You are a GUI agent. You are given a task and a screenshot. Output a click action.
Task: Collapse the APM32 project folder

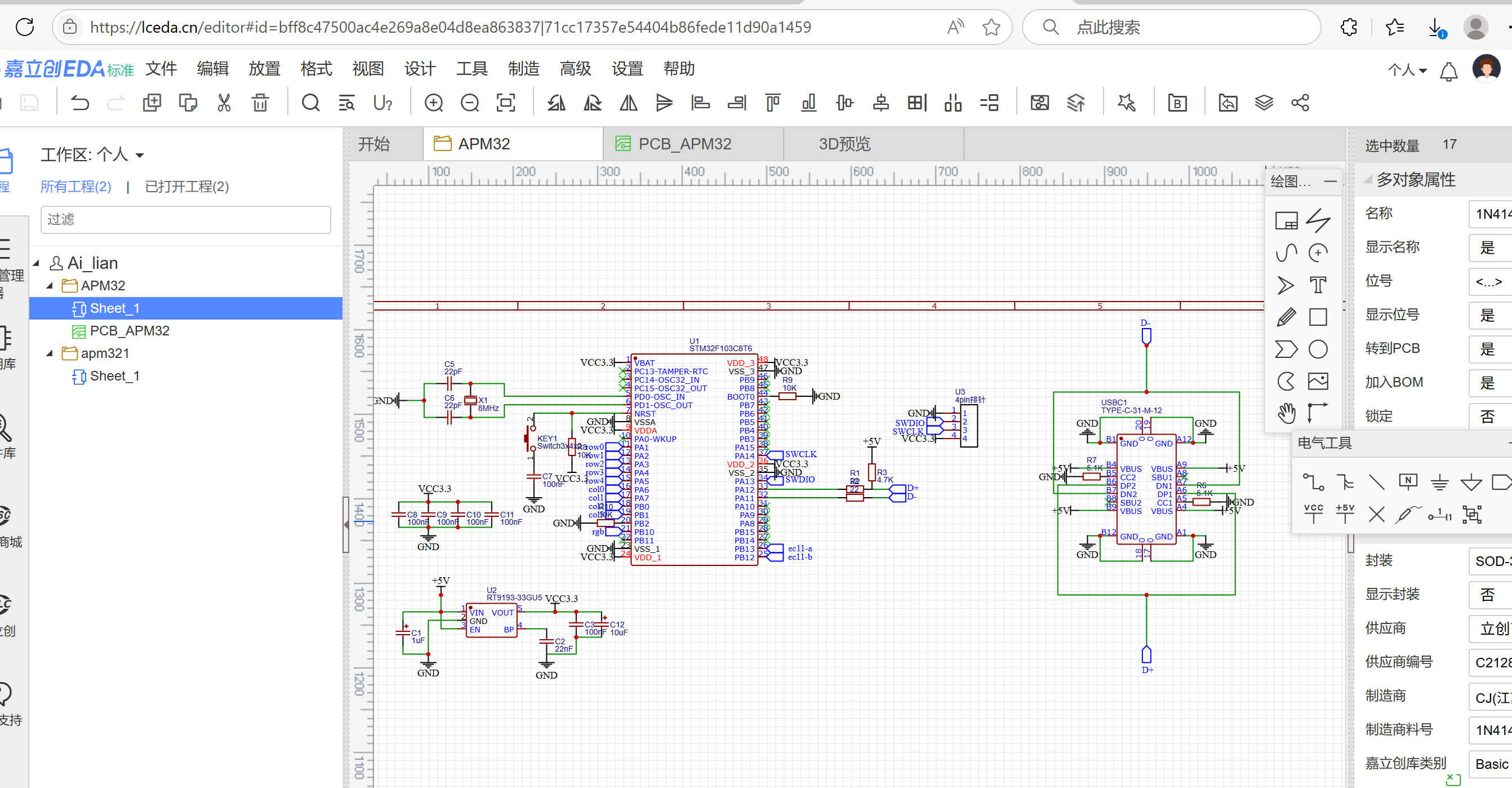pyautogui.click(x=50, y=286)
